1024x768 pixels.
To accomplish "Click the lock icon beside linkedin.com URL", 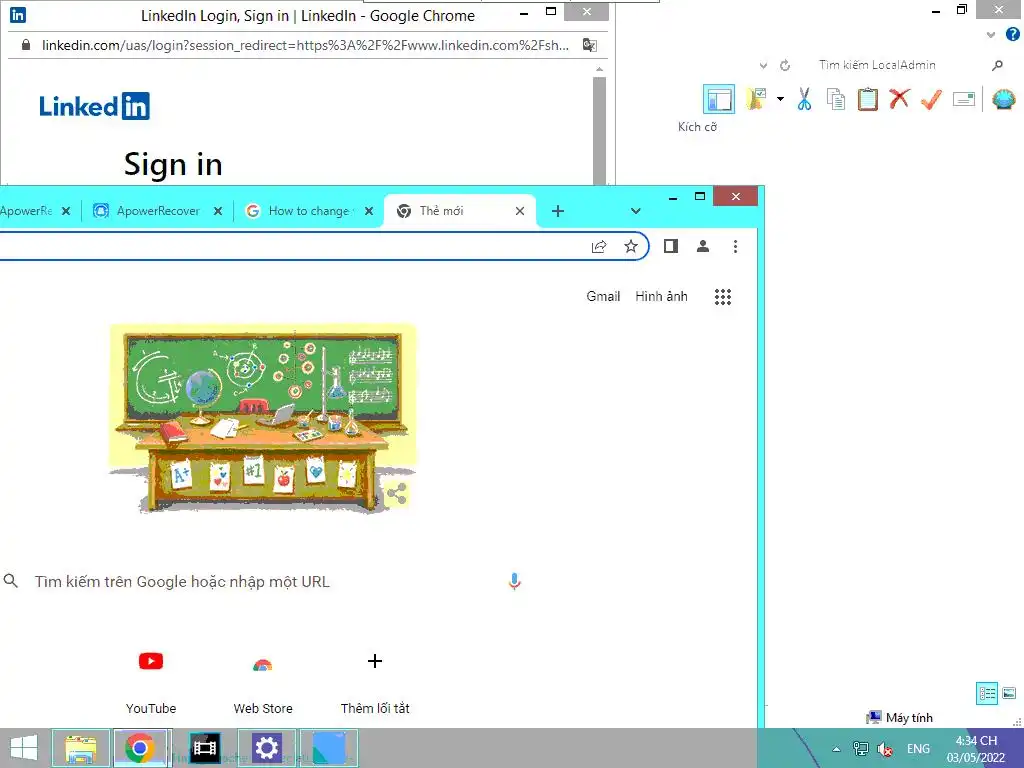I will (x=25, y=44).
